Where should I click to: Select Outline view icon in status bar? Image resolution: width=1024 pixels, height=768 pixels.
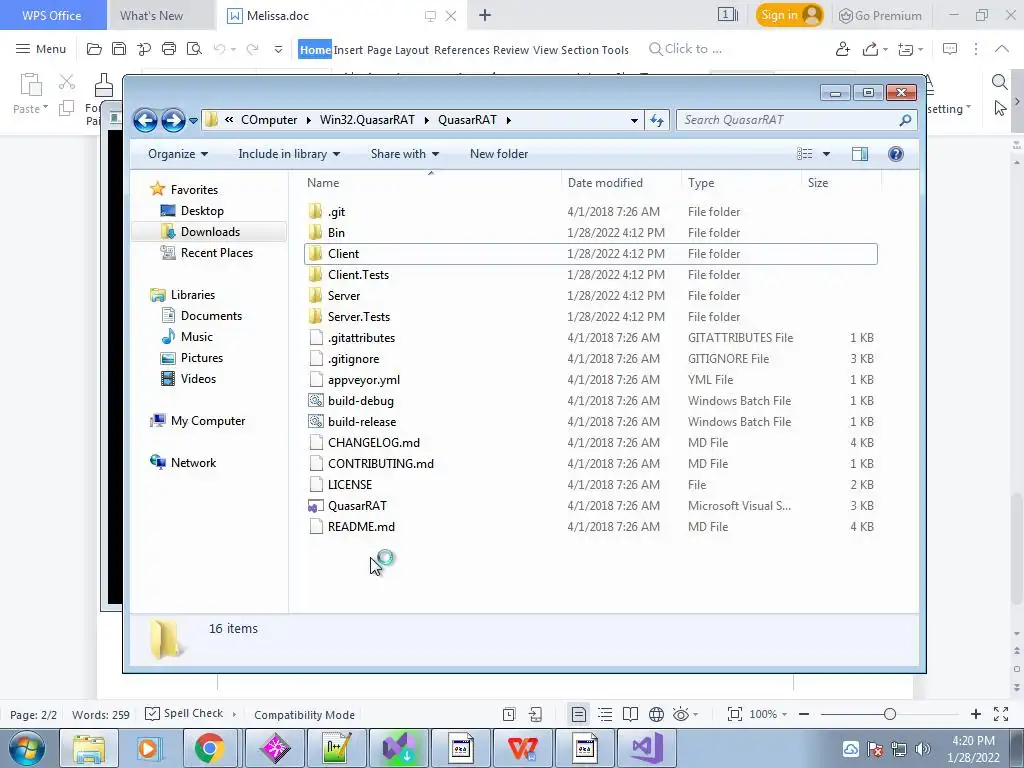click(x=605, y=714)
